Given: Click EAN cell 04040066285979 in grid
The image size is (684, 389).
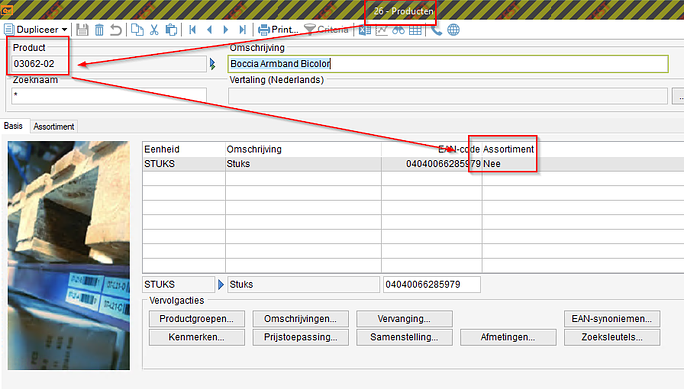Looking at the screenshot, I should pos(431,164).
